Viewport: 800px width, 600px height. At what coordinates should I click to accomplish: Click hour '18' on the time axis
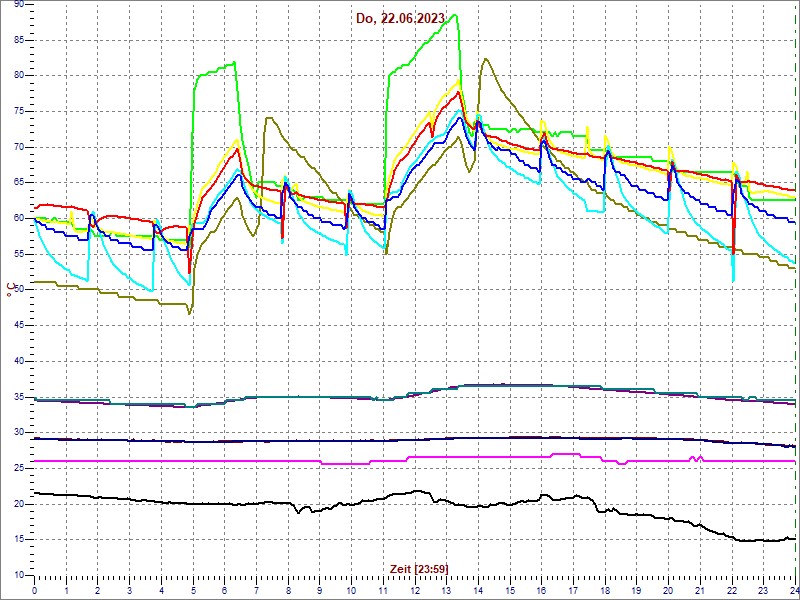(x=605, y=590)
